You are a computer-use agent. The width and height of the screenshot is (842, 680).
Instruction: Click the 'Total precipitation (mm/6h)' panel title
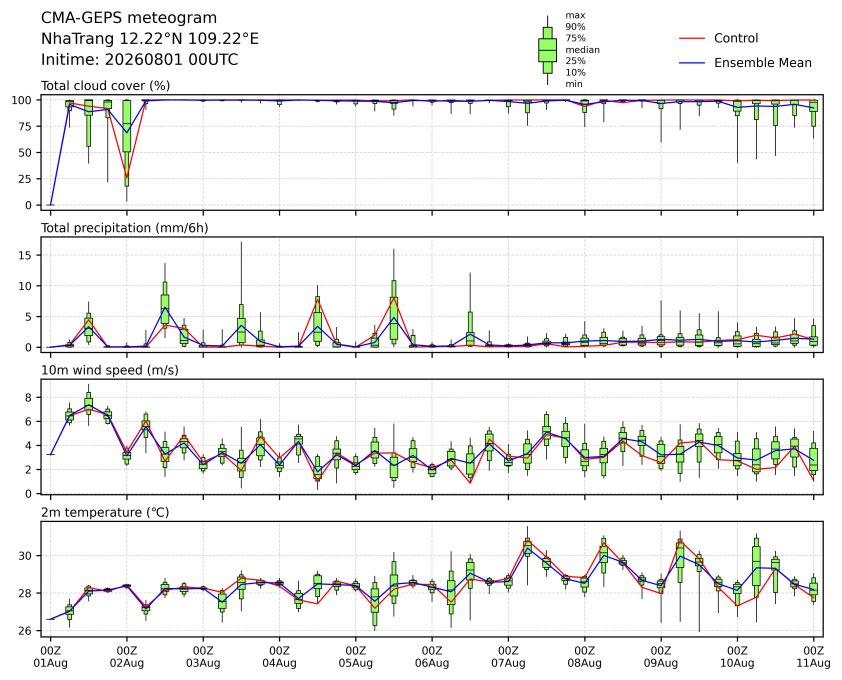tap(125, 228)
